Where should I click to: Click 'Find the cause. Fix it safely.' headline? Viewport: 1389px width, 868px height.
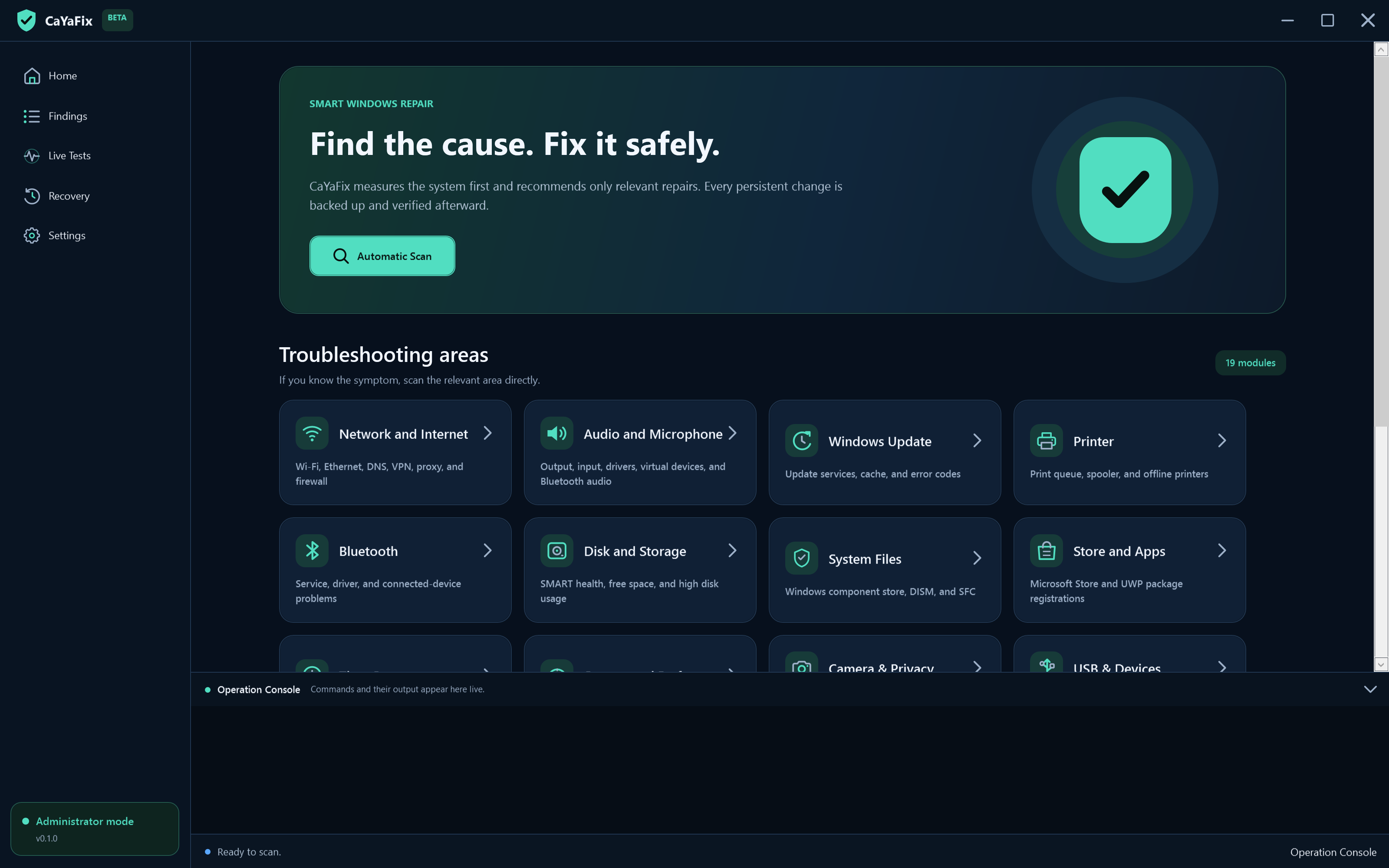(x=515, y=144)
